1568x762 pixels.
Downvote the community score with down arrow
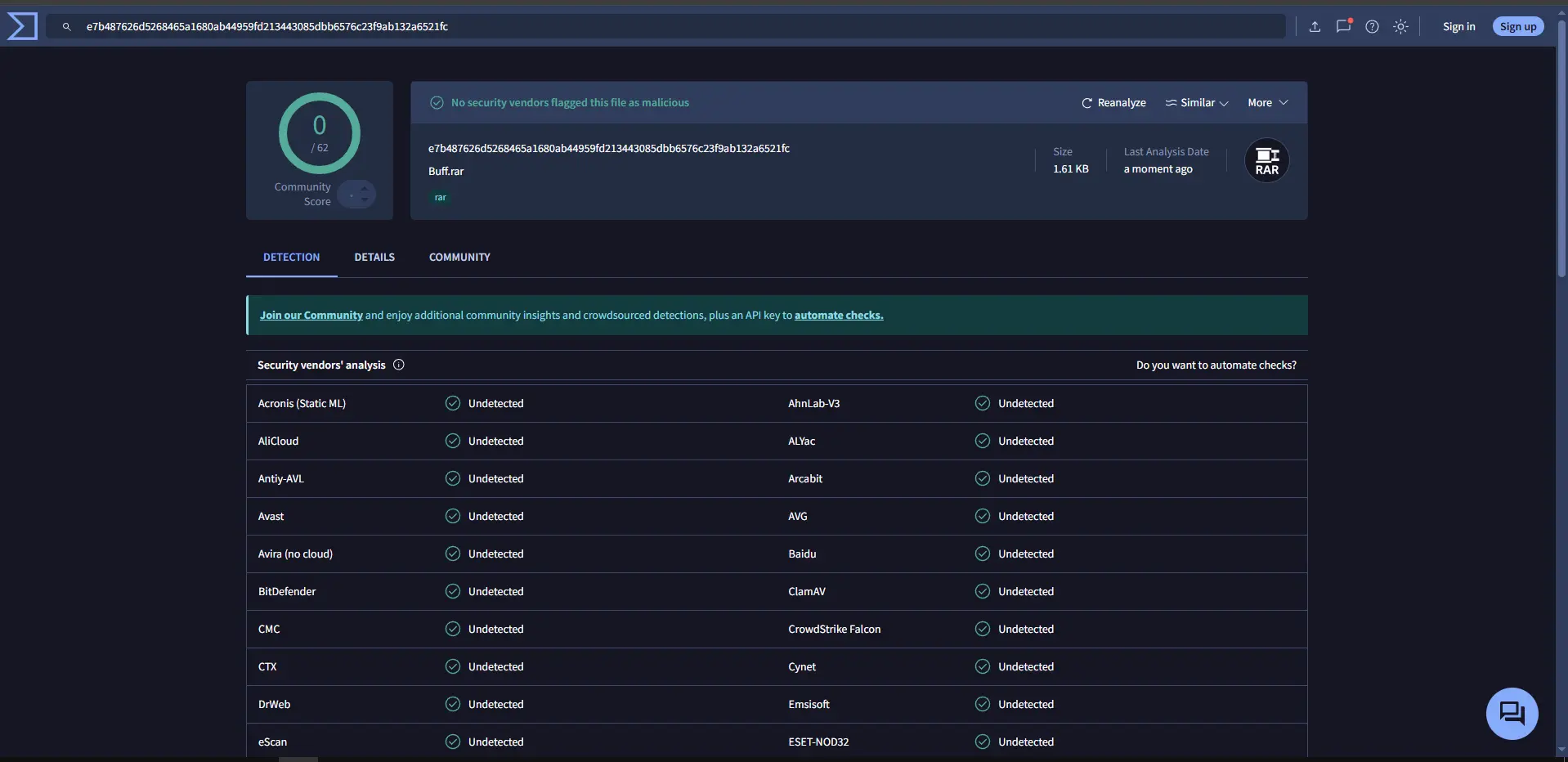click(x=365, y=200)
